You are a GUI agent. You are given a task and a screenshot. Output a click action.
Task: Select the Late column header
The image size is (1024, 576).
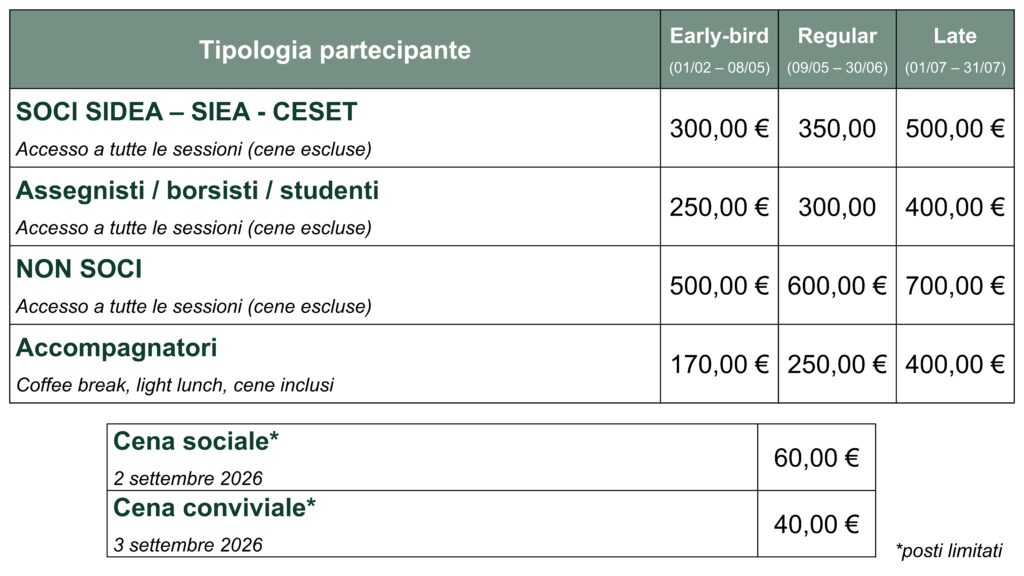(x=955, y=36)
